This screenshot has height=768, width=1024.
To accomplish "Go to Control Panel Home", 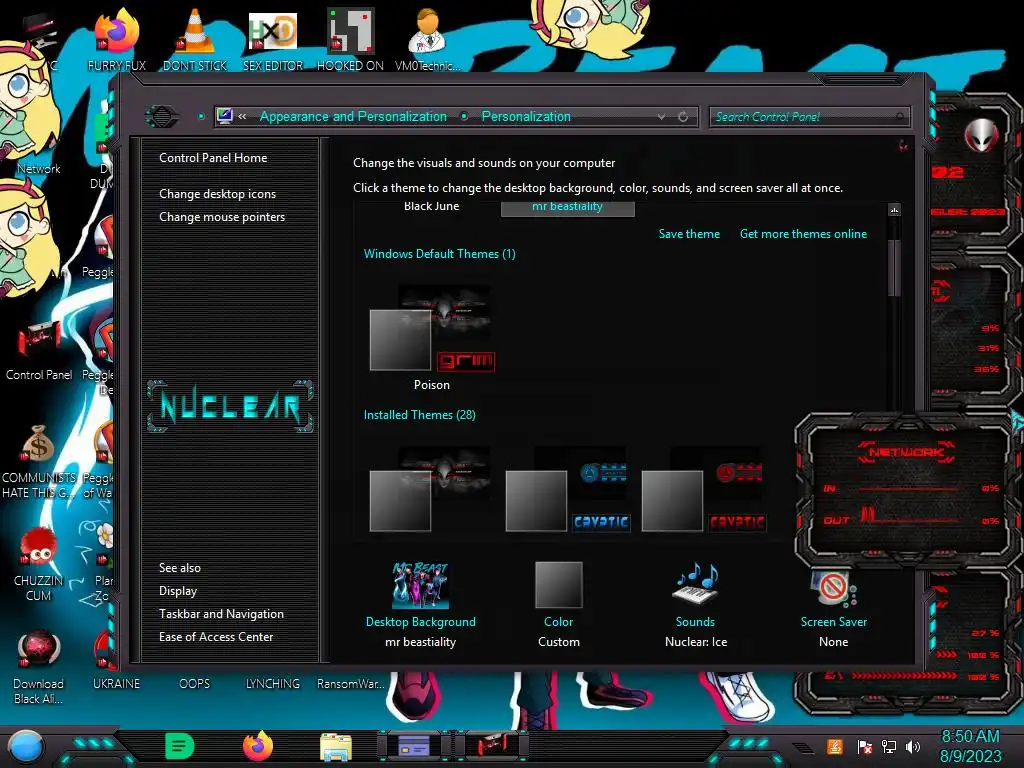I will (x=213, y=157).
